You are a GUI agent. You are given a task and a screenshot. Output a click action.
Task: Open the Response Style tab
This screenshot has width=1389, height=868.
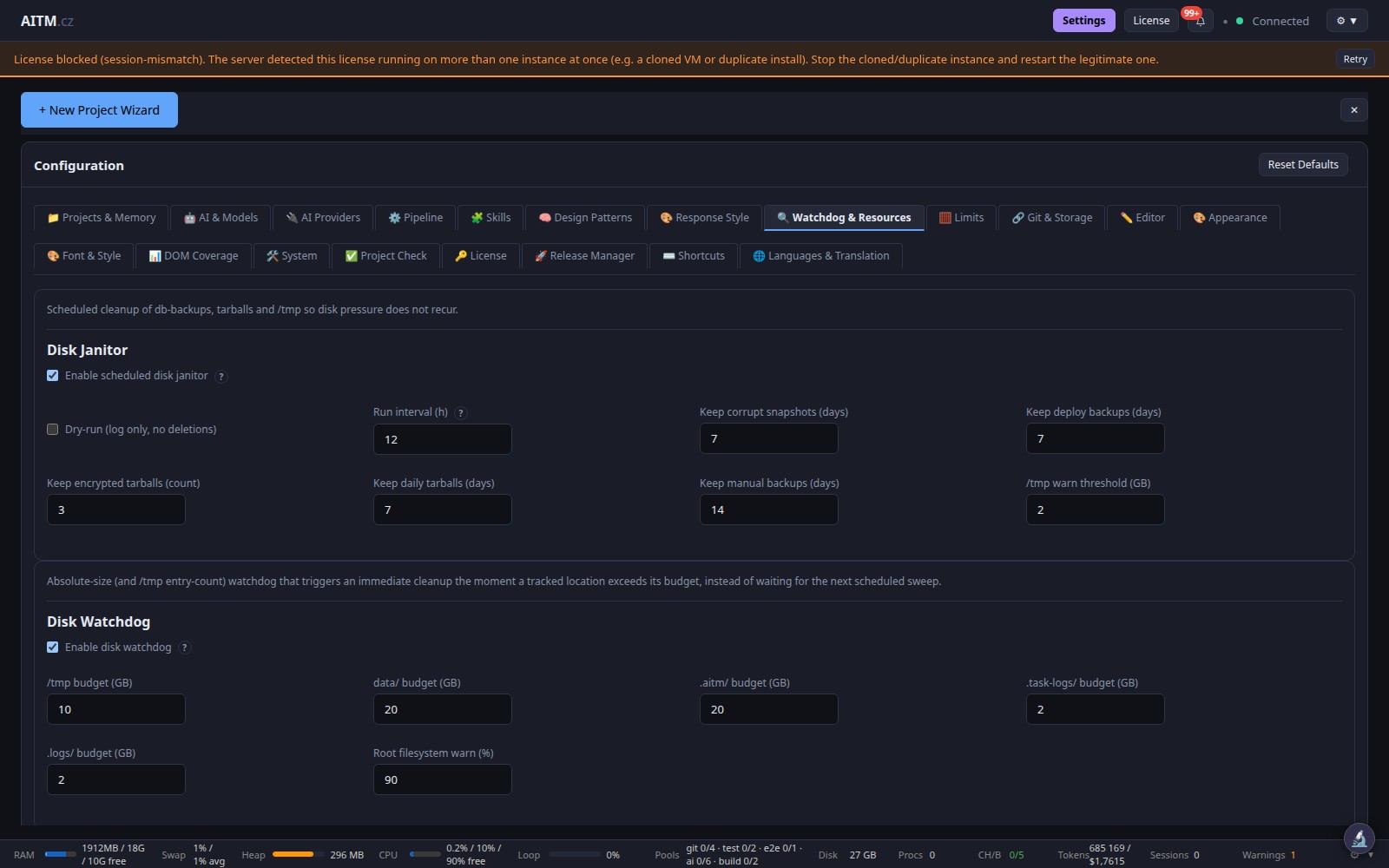704,218
